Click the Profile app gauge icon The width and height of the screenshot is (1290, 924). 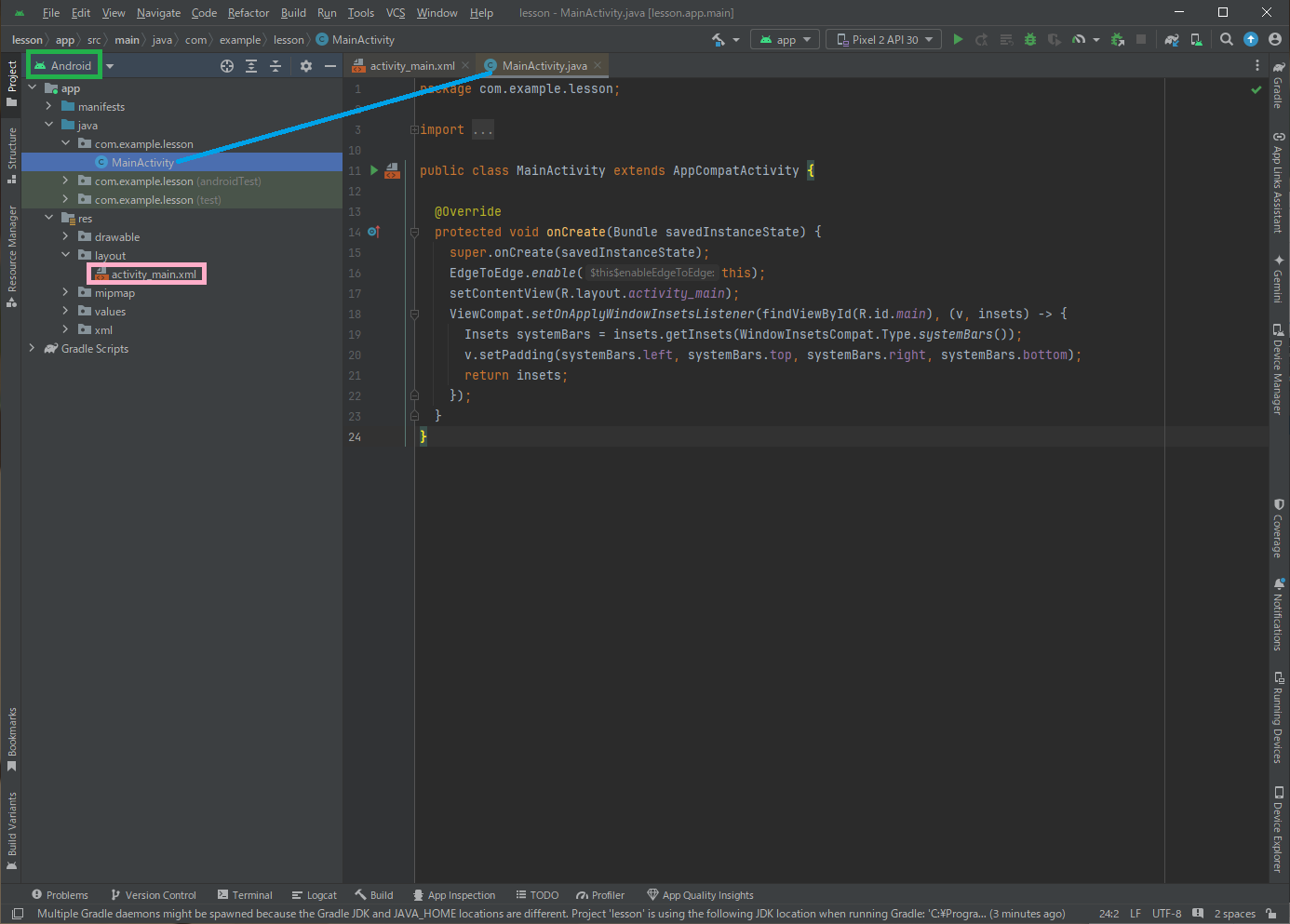coord(1079,40)
